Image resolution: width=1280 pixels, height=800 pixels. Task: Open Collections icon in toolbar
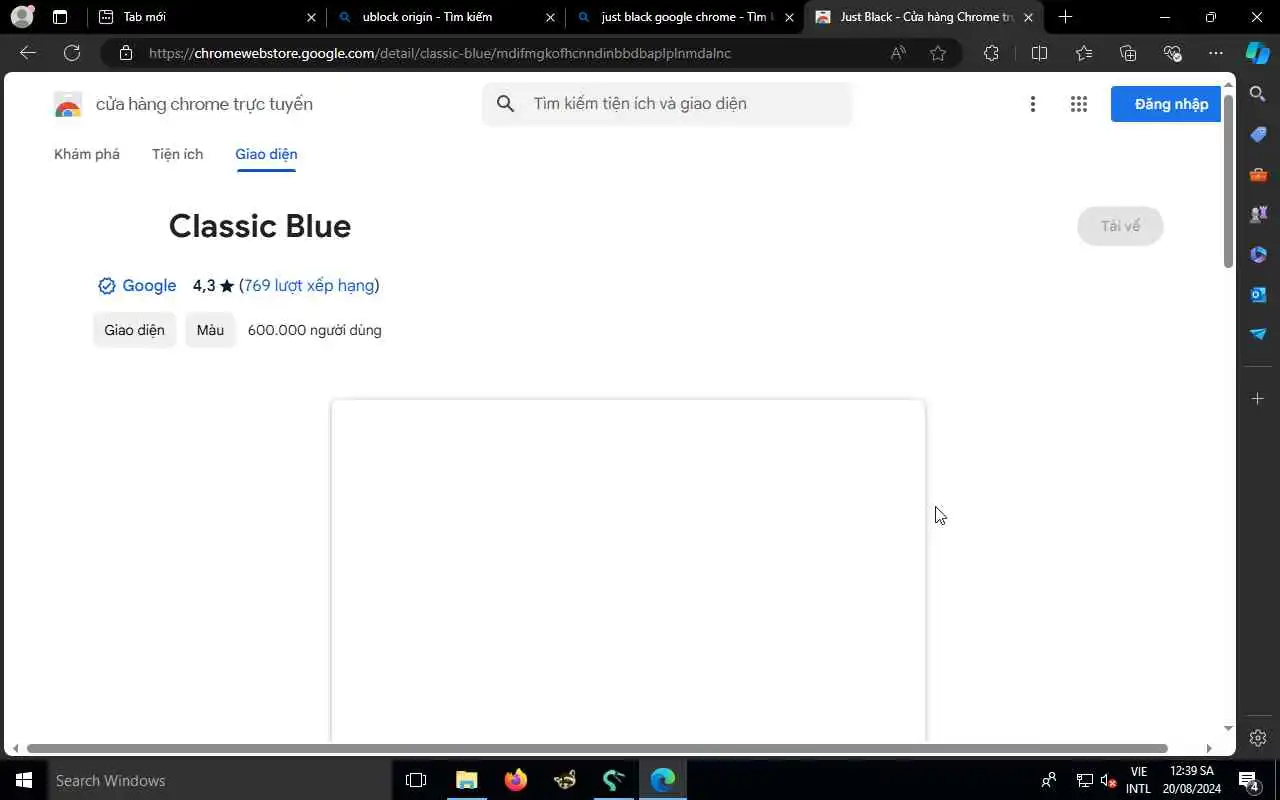pos(1128,53)
